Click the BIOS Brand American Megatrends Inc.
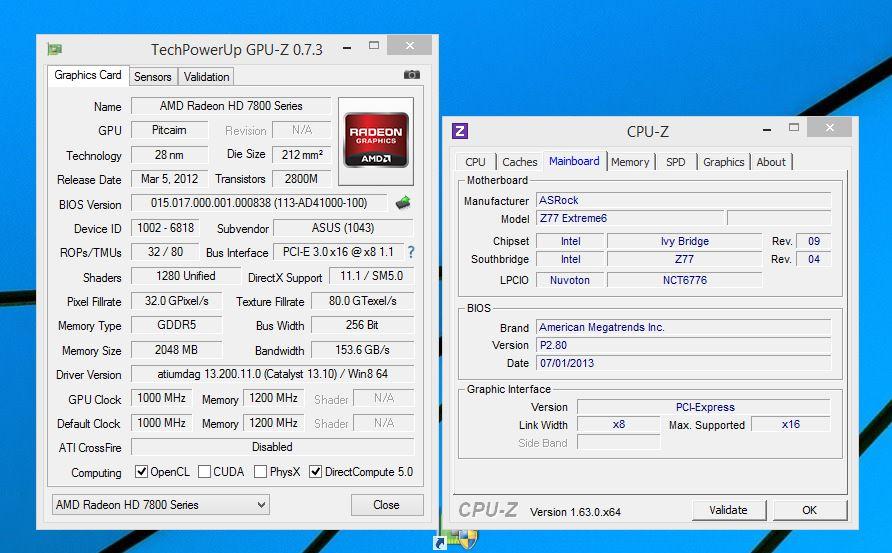 [683, 327]
